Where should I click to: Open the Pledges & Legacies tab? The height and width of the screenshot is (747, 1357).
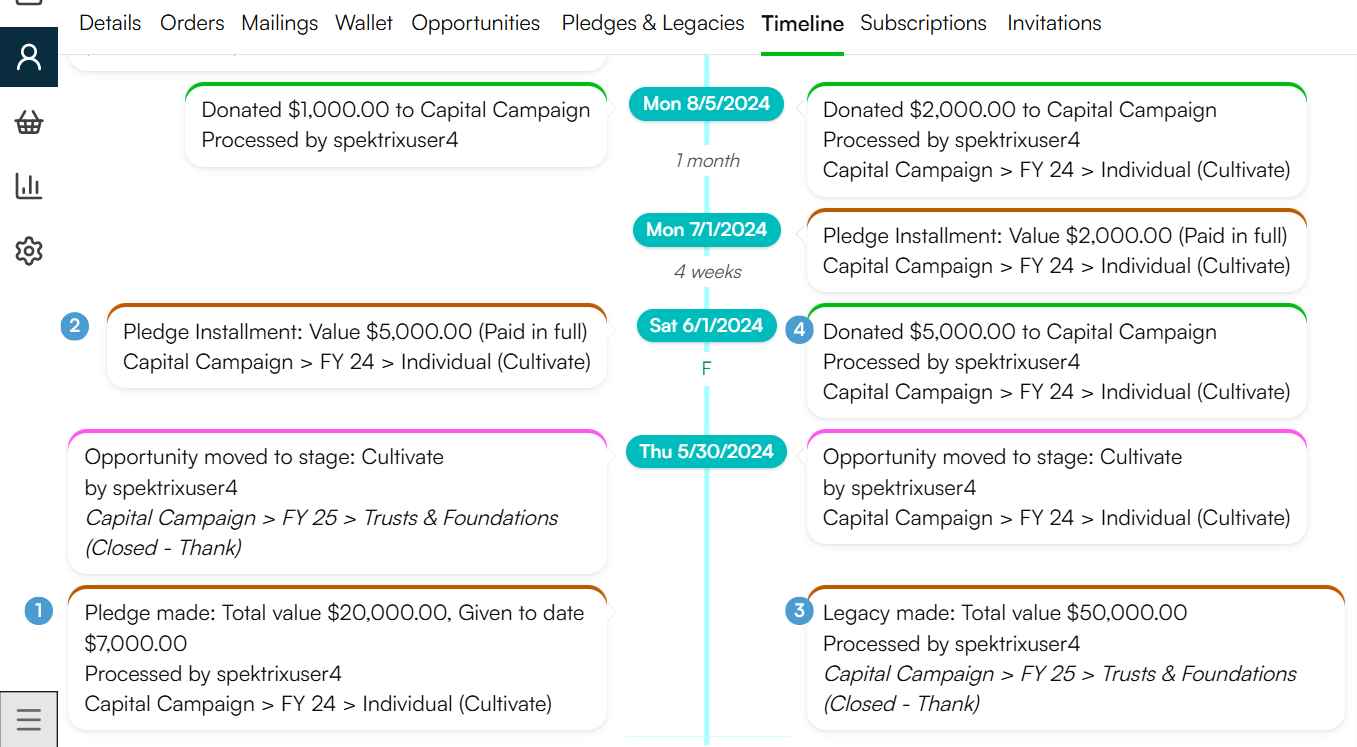[653, 23]
